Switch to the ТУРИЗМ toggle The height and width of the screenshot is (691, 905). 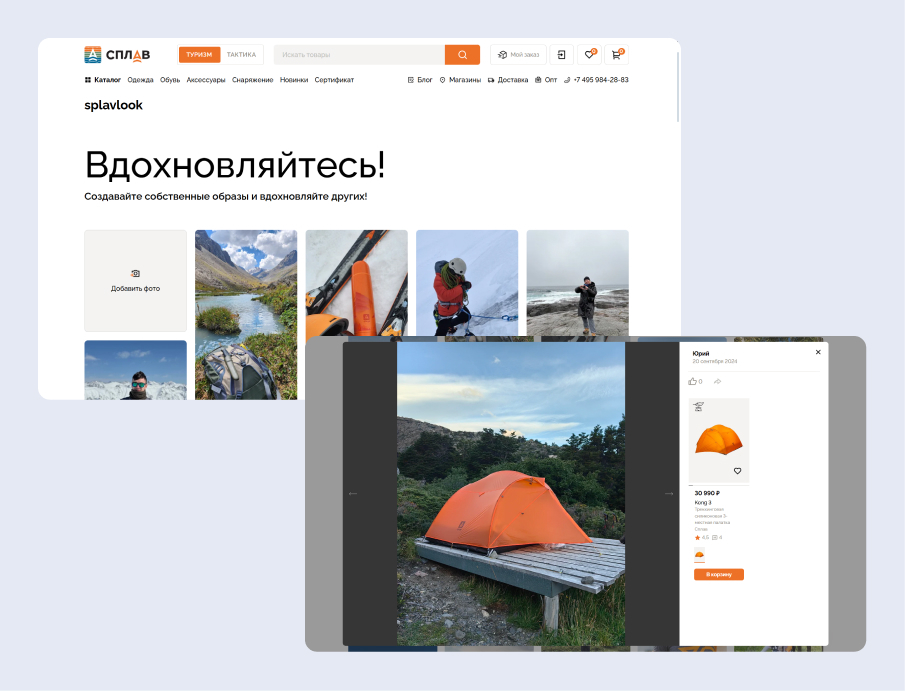pyautogui.click(x=199, y=55)
